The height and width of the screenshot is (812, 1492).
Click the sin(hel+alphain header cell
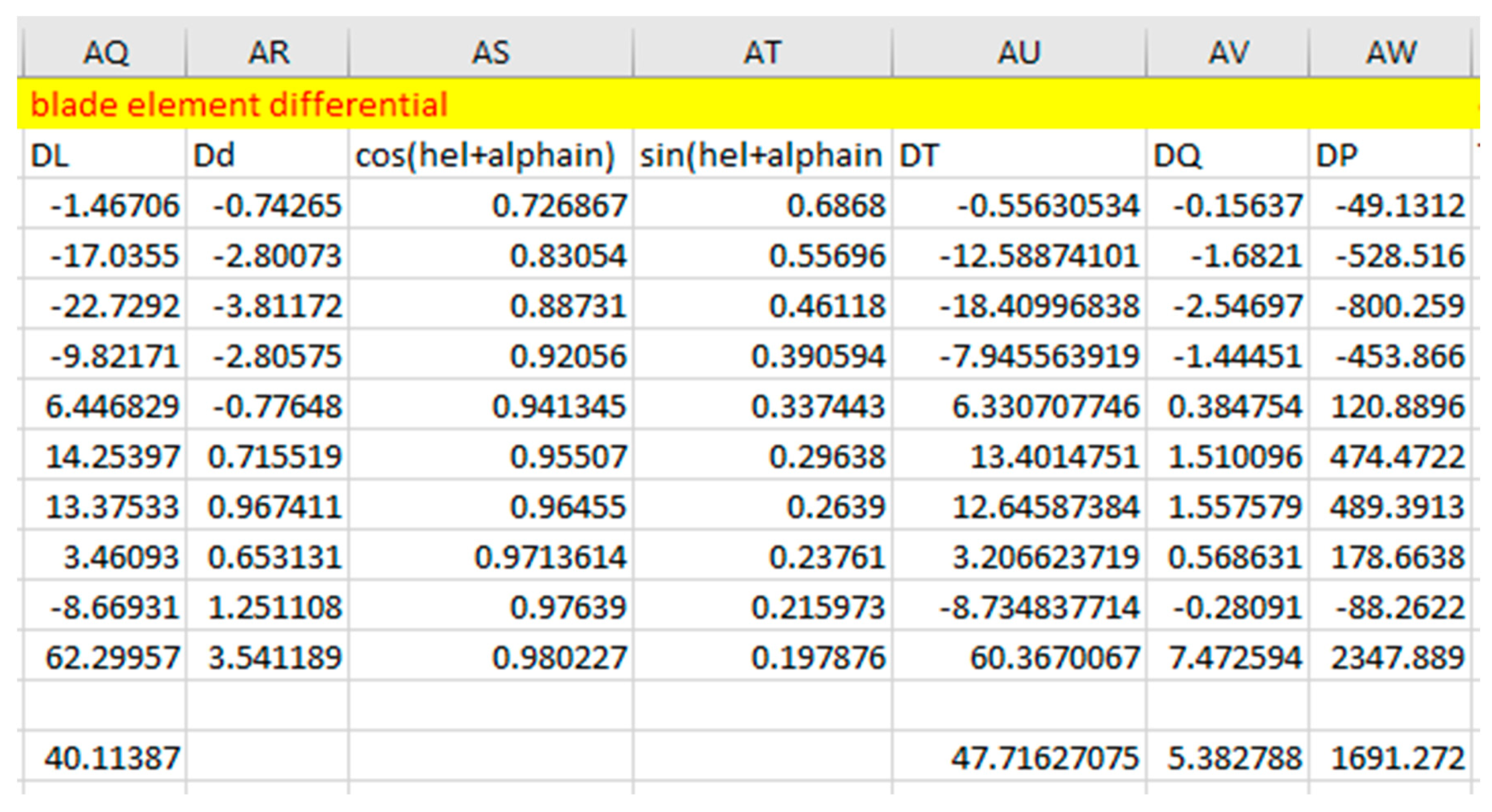pos(762,155)
